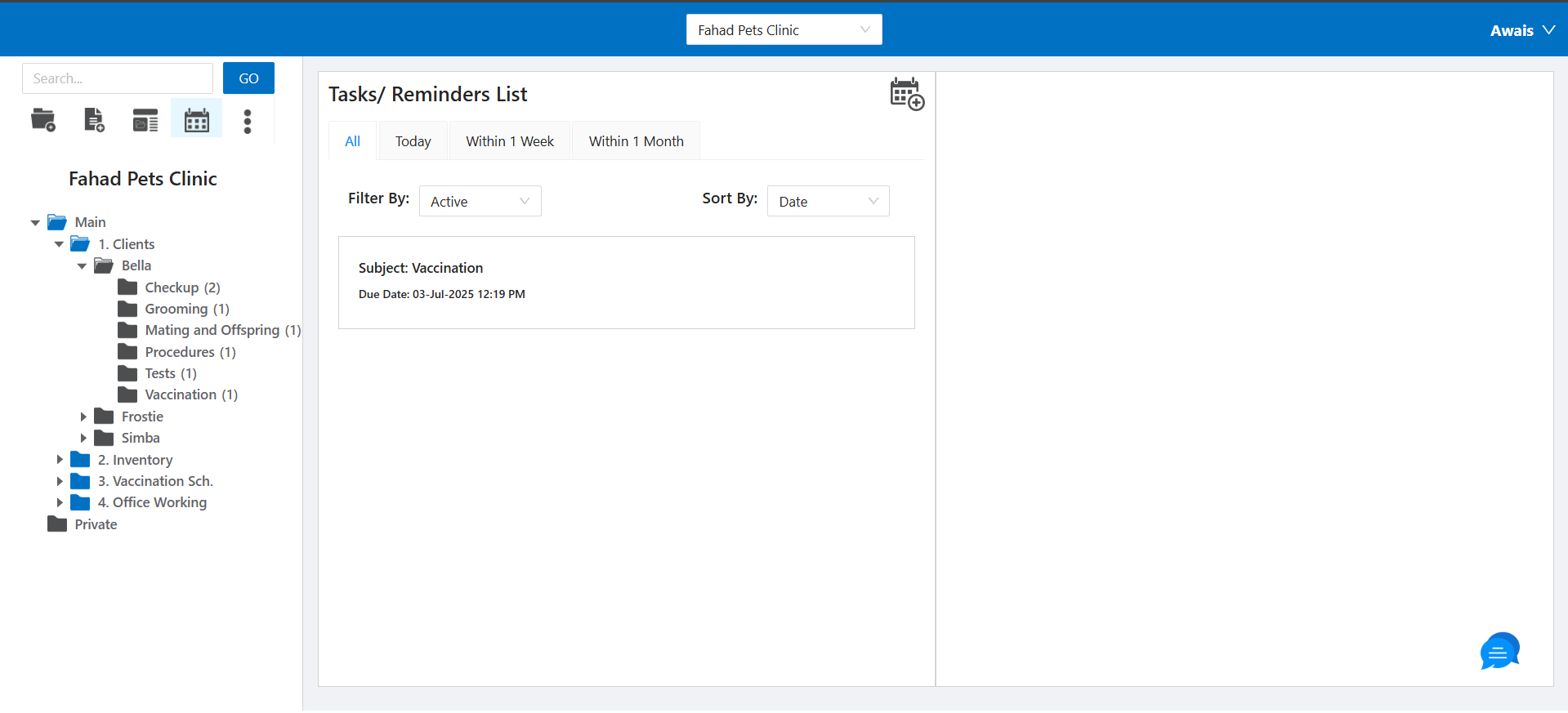Click the 2. Inventory folder icon
1568x713 pixels.
coord(80,459)
